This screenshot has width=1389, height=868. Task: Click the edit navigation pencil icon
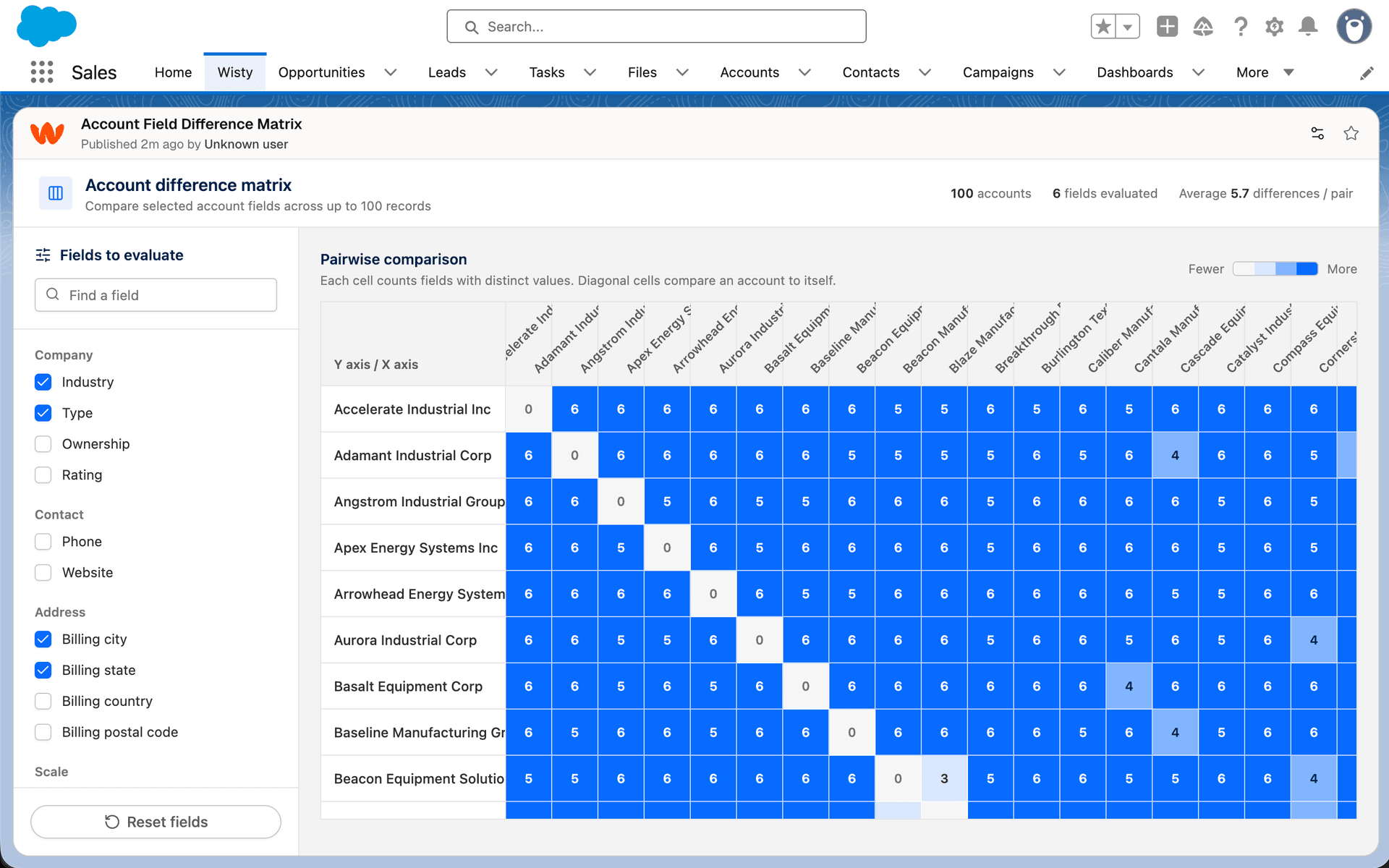click(x=1367, y=73)
